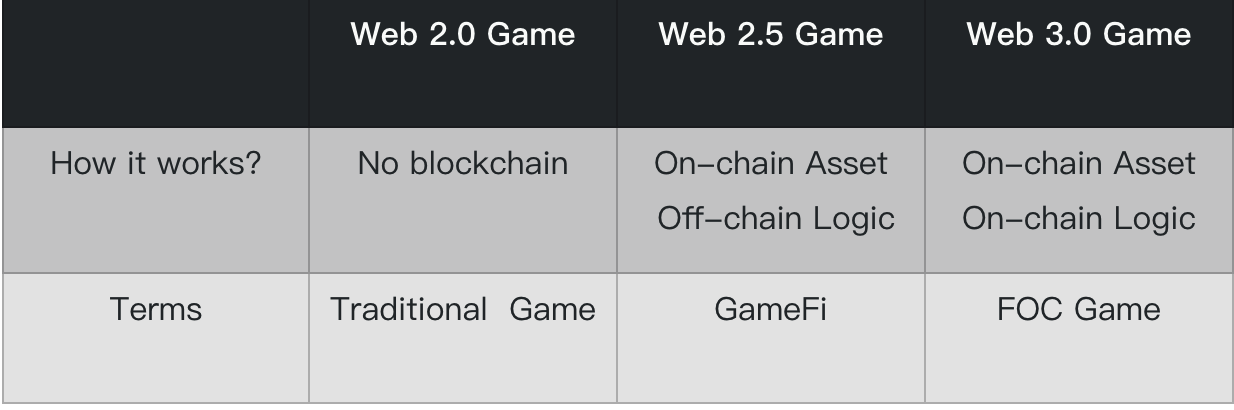
Task: Select the On-chain Logic text
Action: coord(1079,219)
